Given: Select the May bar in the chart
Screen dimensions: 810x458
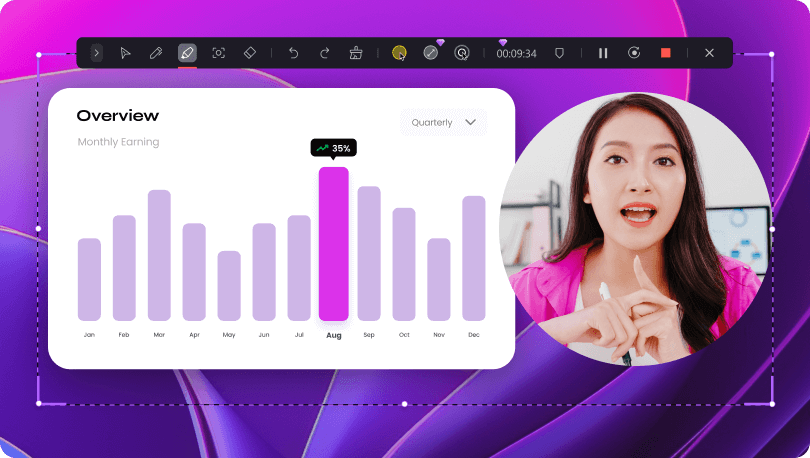Looking at the screenshot, I should click(x=229, y=286).
